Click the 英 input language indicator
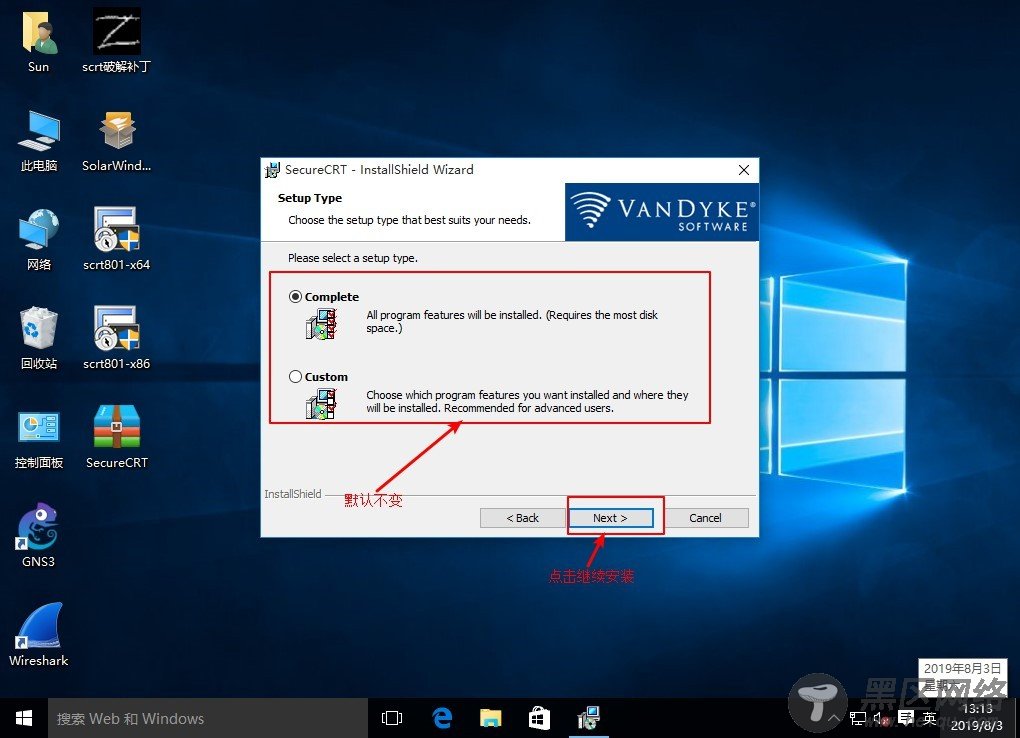The image size is (1020, 738). coord(930,718)
